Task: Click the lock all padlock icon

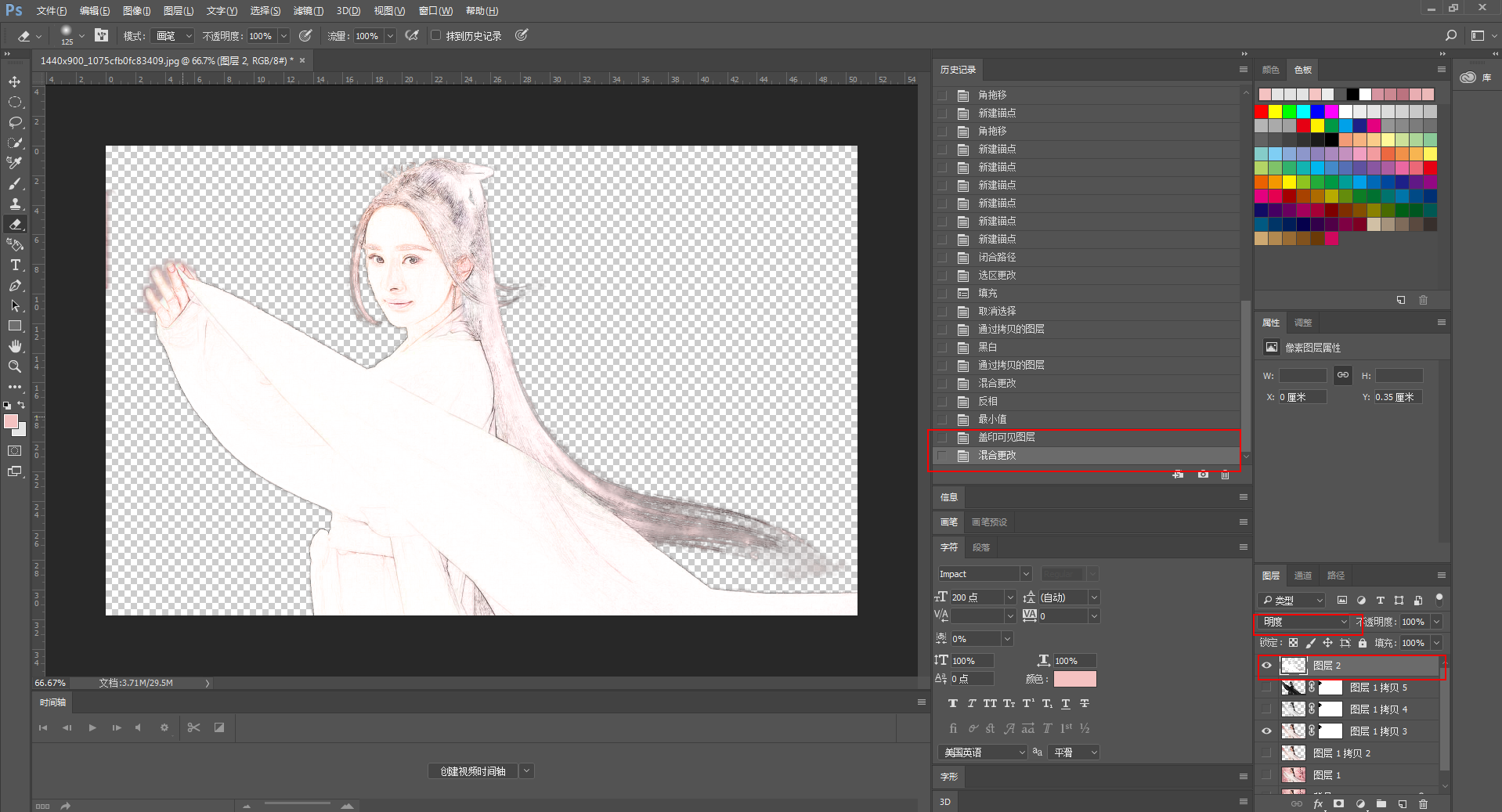Action: [1363, 643]
